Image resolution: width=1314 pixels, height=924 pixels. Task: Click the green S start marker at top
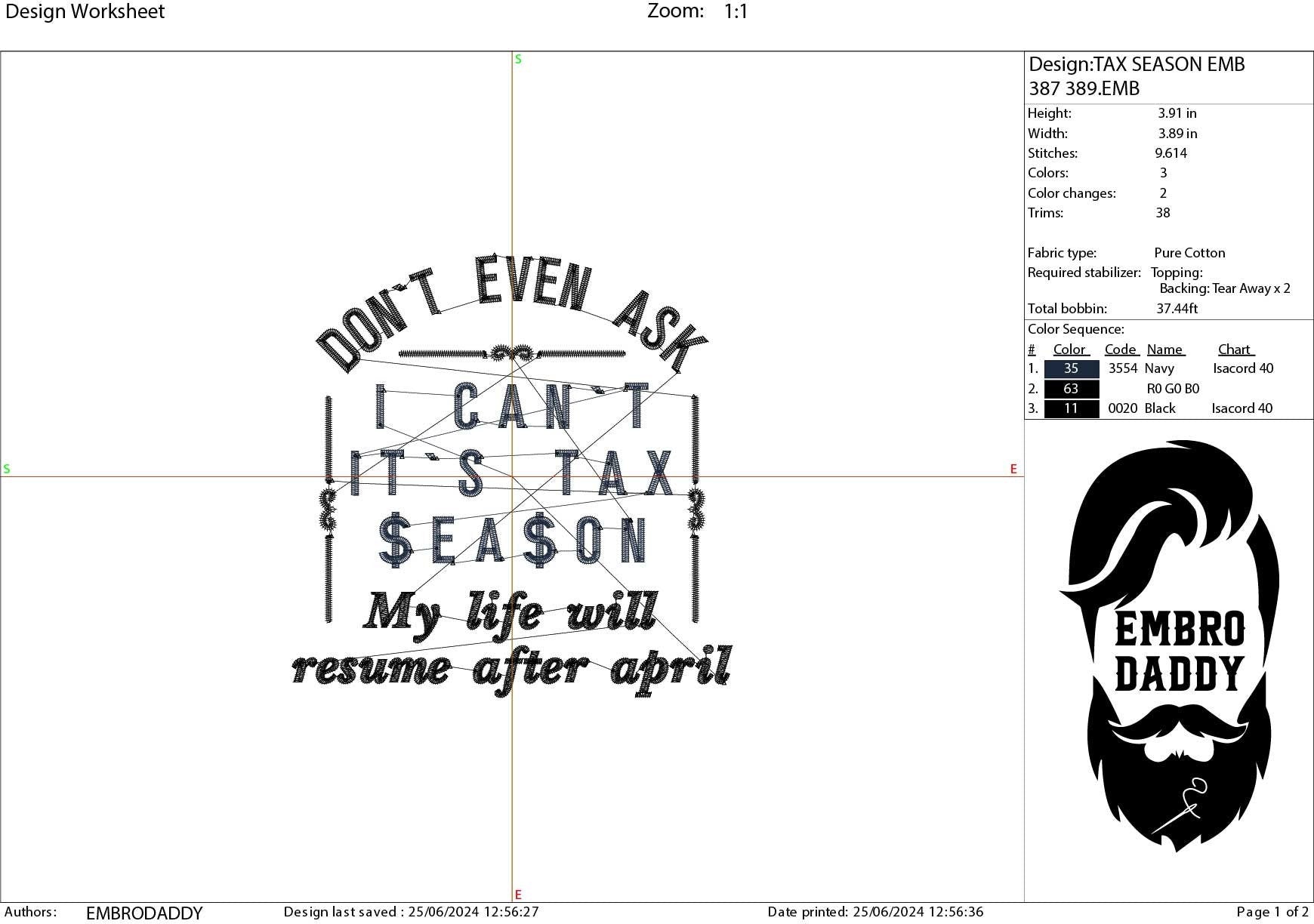click(x=517, y=57)
